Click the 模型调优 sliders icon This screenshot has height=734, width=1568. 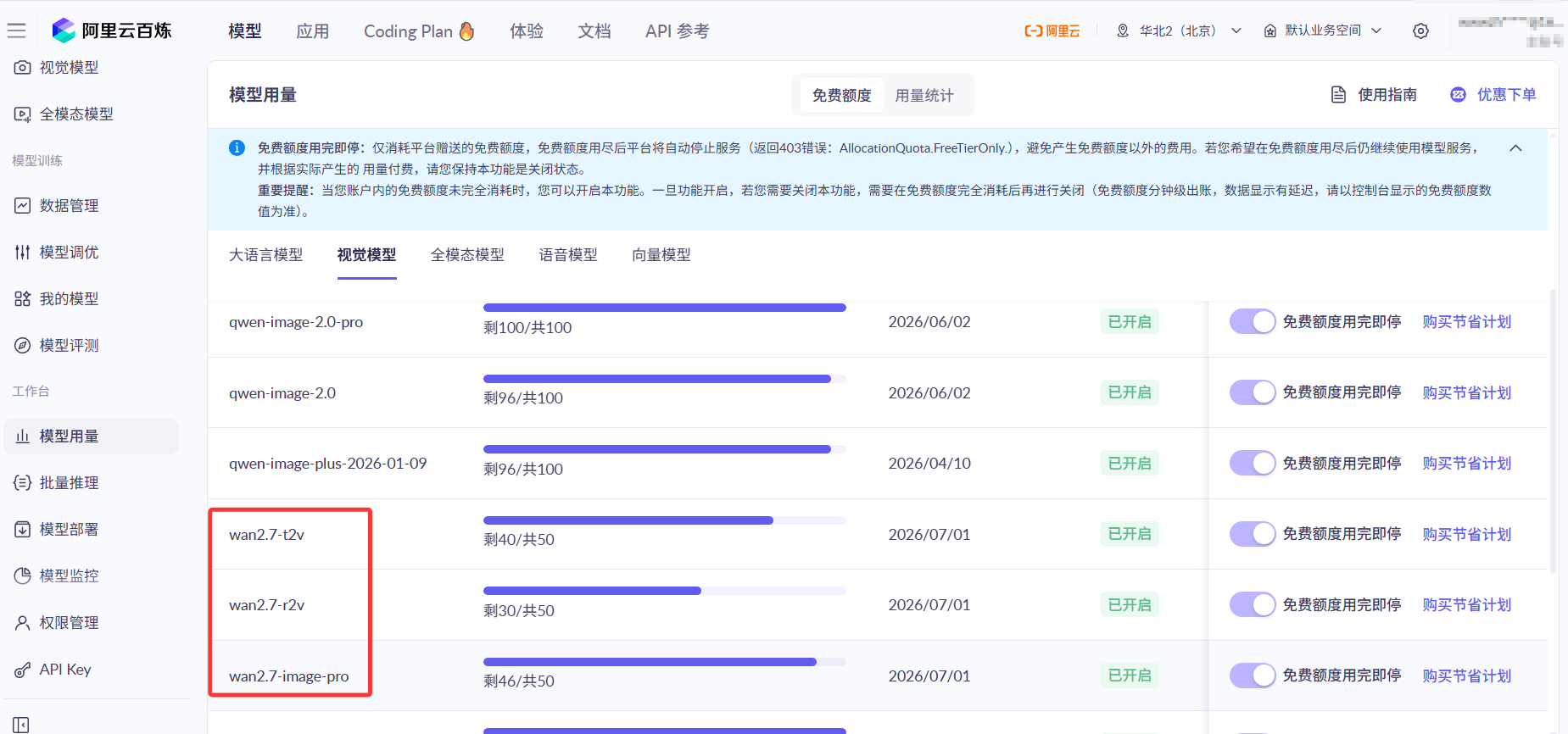[23, 252]
